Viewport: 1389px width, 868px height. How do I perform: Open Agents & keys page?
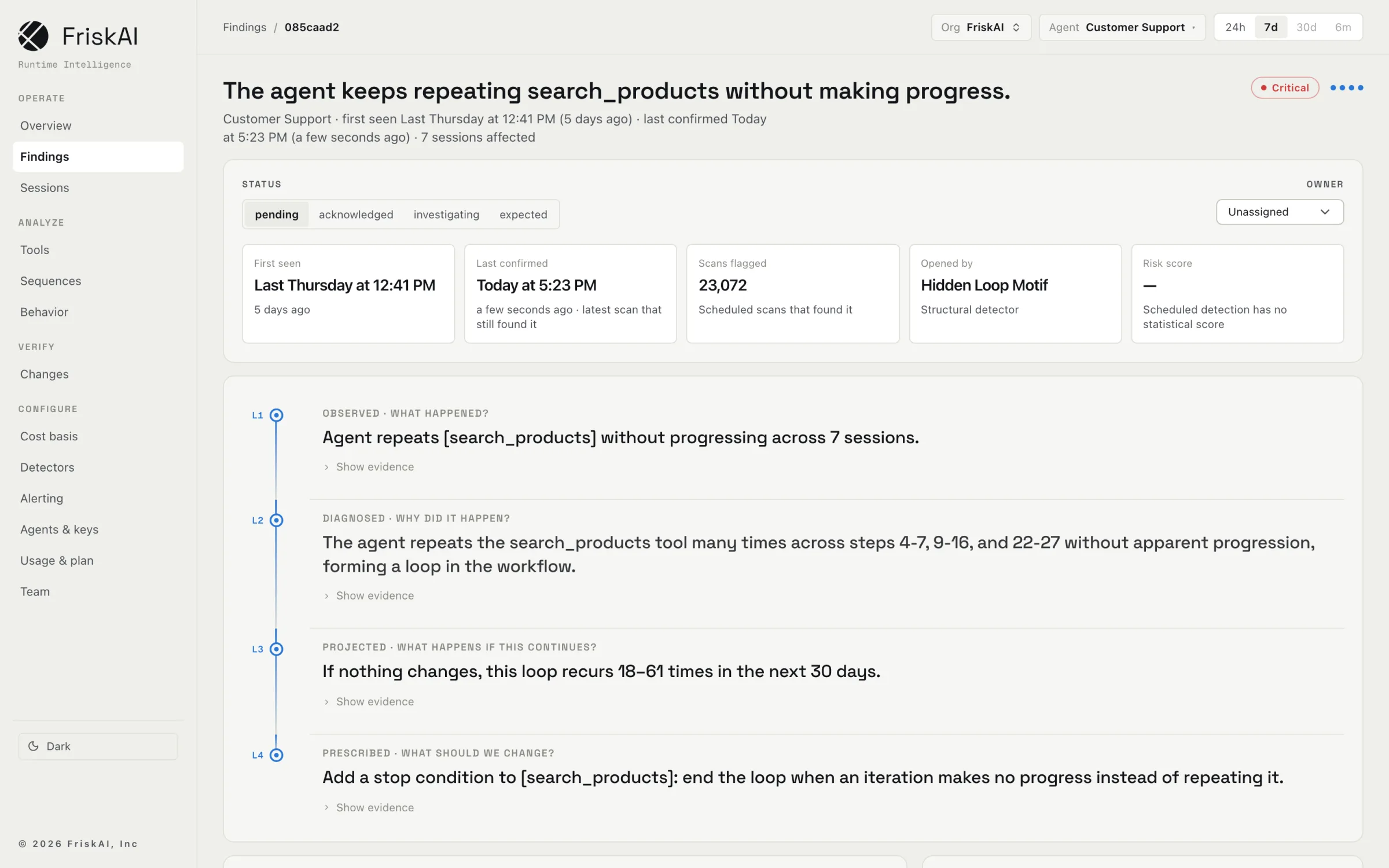(98, 529)
